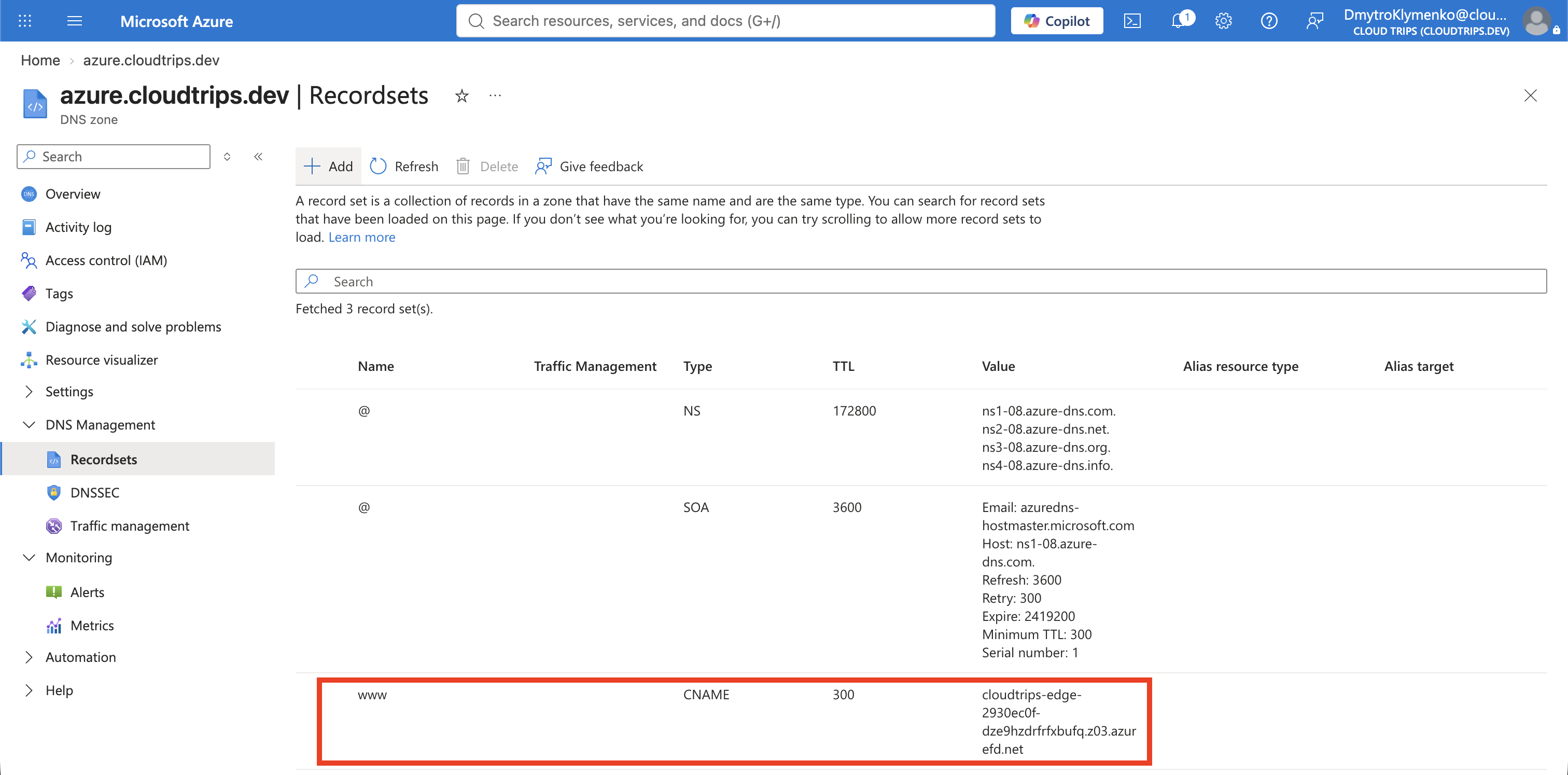Viewport: 1568px width, 775px height.
Task: Click ns1-08.azure-dns.com. value
Action: coord(1048,410)
